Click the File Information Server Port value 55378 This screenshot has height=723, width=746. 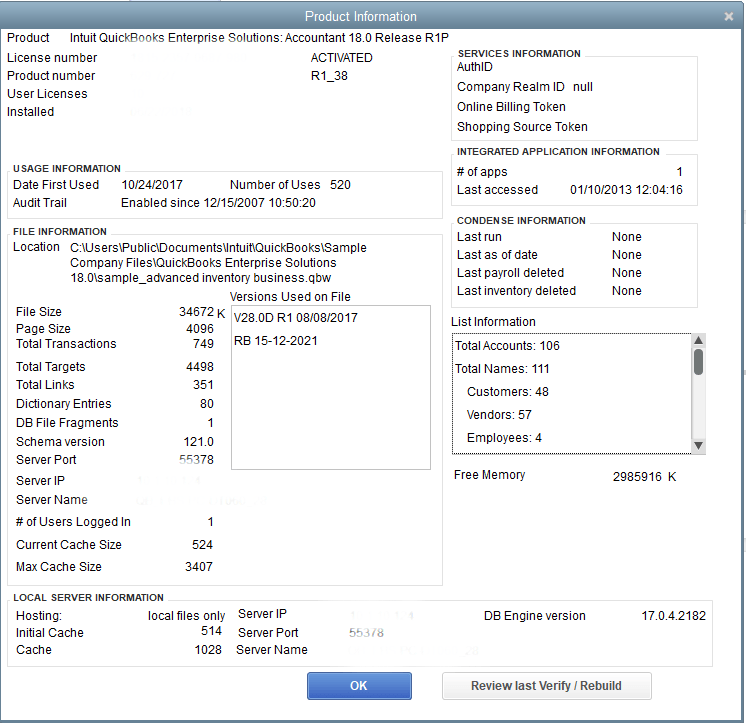(196, 459)
